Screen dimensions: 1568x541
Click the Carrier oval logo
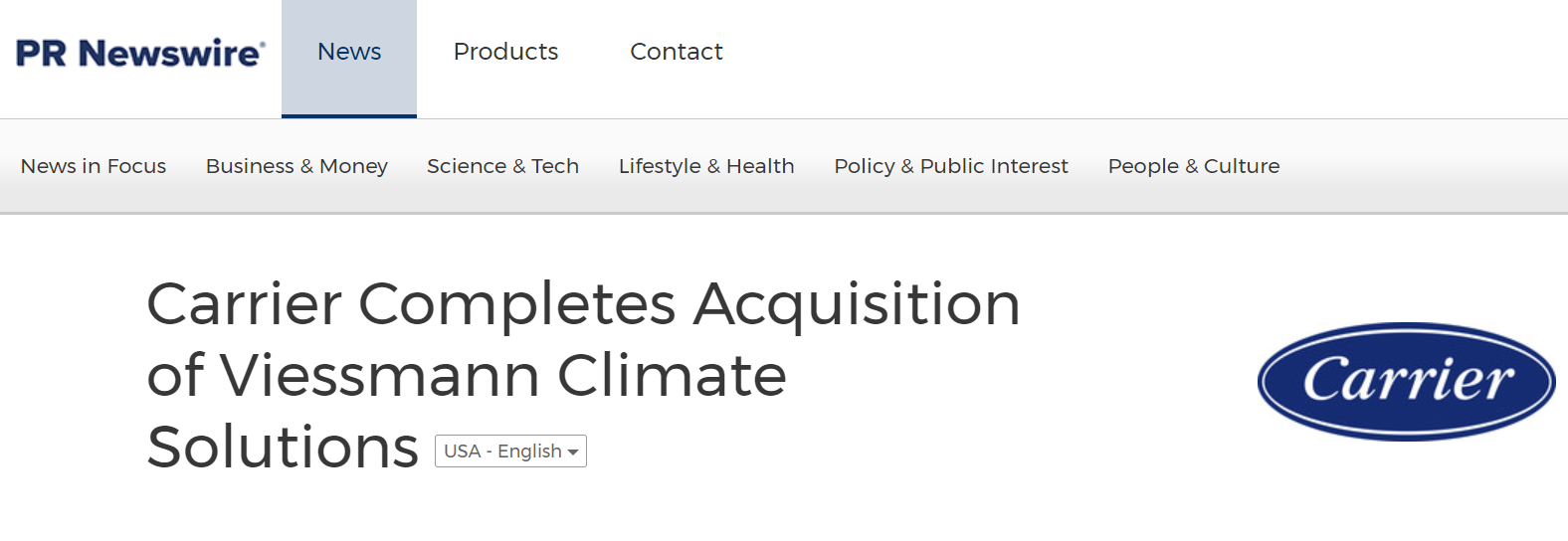click(1406, 381)
